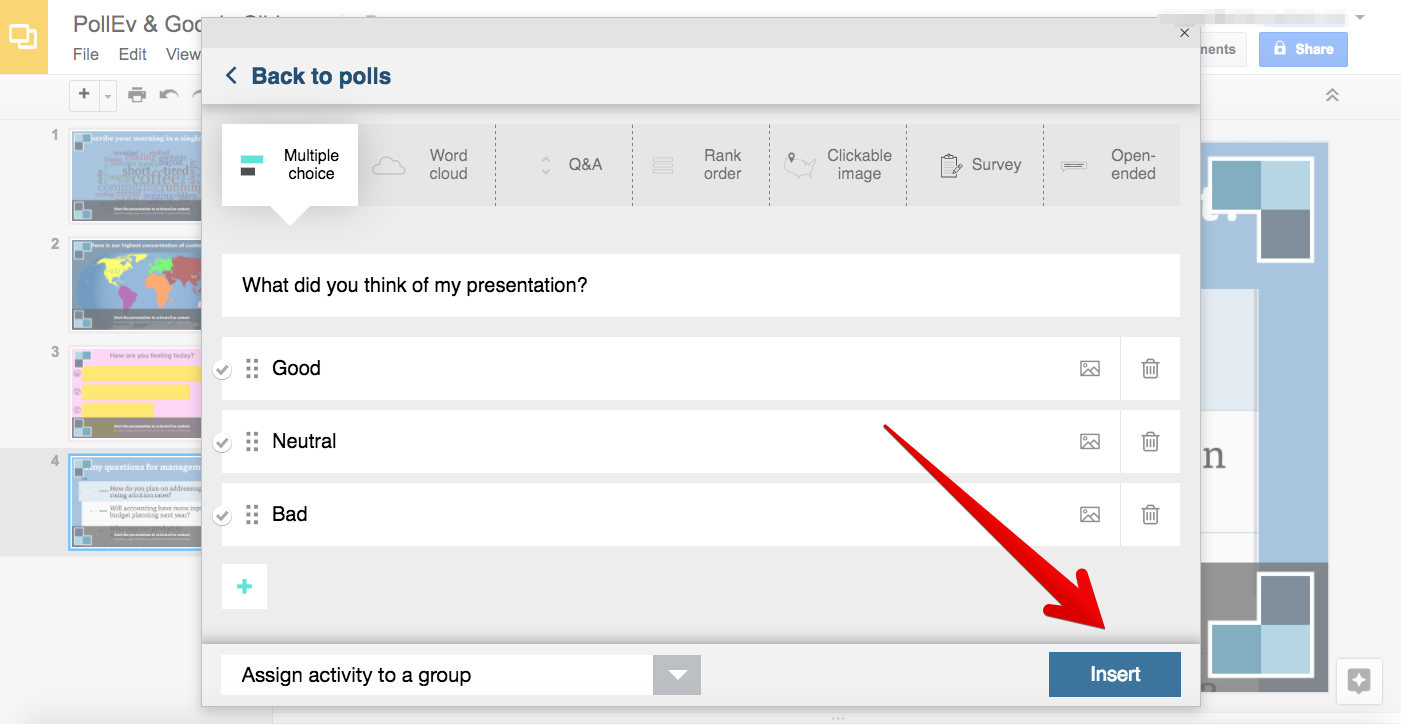Toggle correctness checkmark for Neutral option
The height and width of the screenshot is (724, 1401).
pos(222,441)
